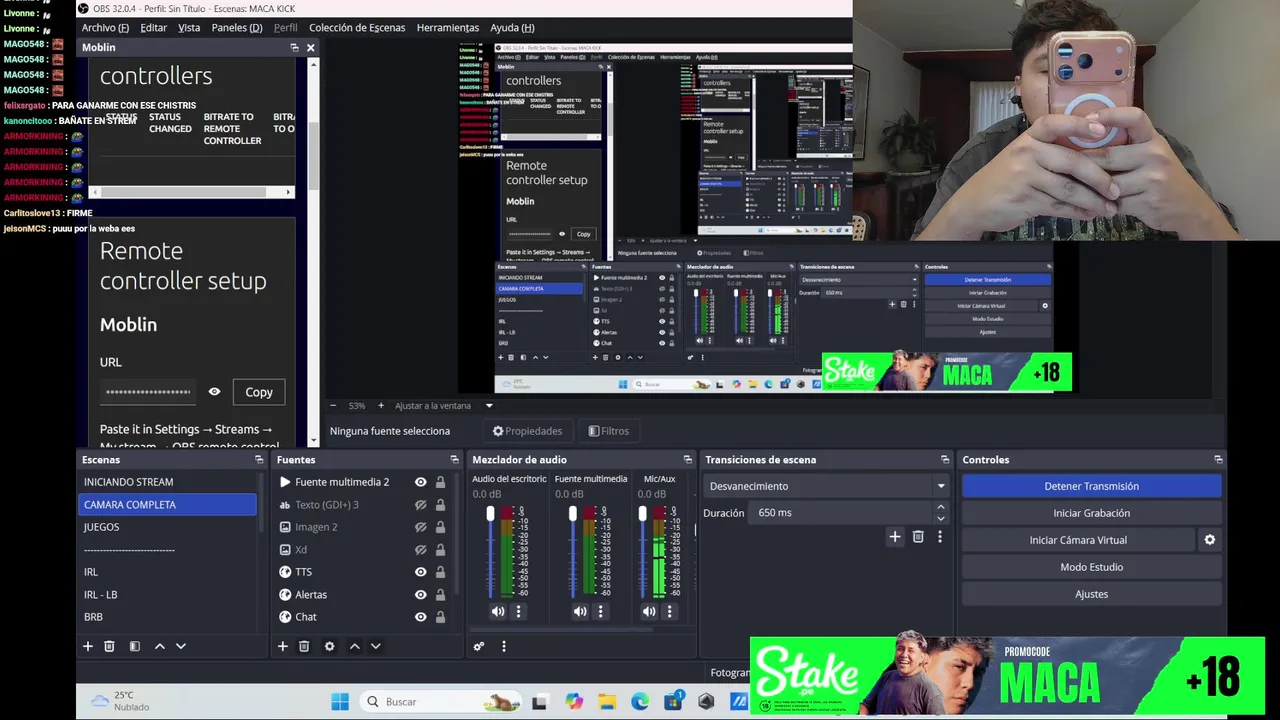This screenshot has width=1280, height=720.
Task: Open the Herramientas menu
Action: point(448,28)
